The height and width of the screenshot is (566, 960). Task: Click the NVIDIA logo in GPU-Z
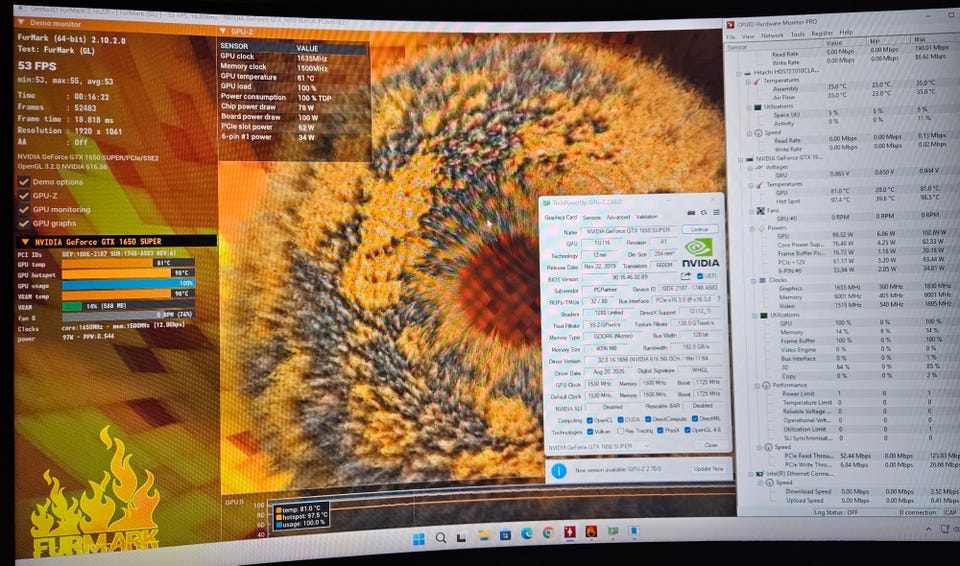click(700, 252)
